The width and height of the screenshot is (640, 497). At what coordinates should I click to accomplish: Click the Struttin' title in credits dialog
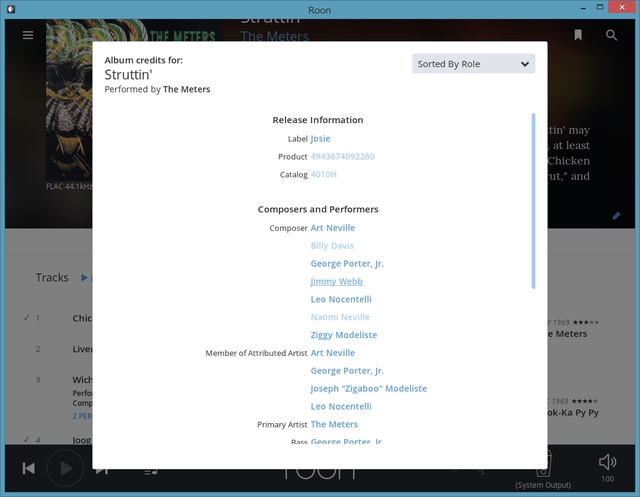point(128,75)
